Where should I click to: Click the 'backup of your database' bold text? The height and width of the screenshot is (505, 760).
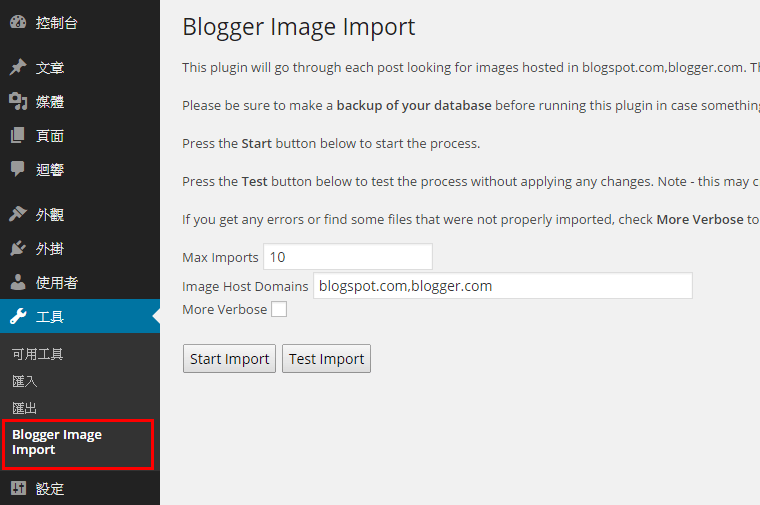[414, 105]
